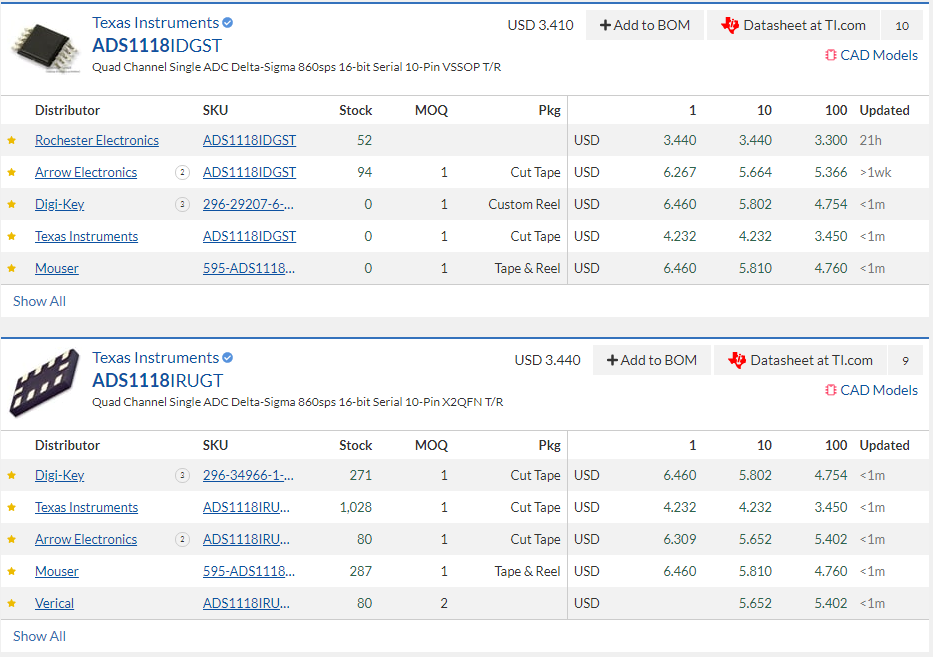Open CAD Models for ADS1118IDGST
This screenshot has width=933, height=657.
click(x=871, y=55)
